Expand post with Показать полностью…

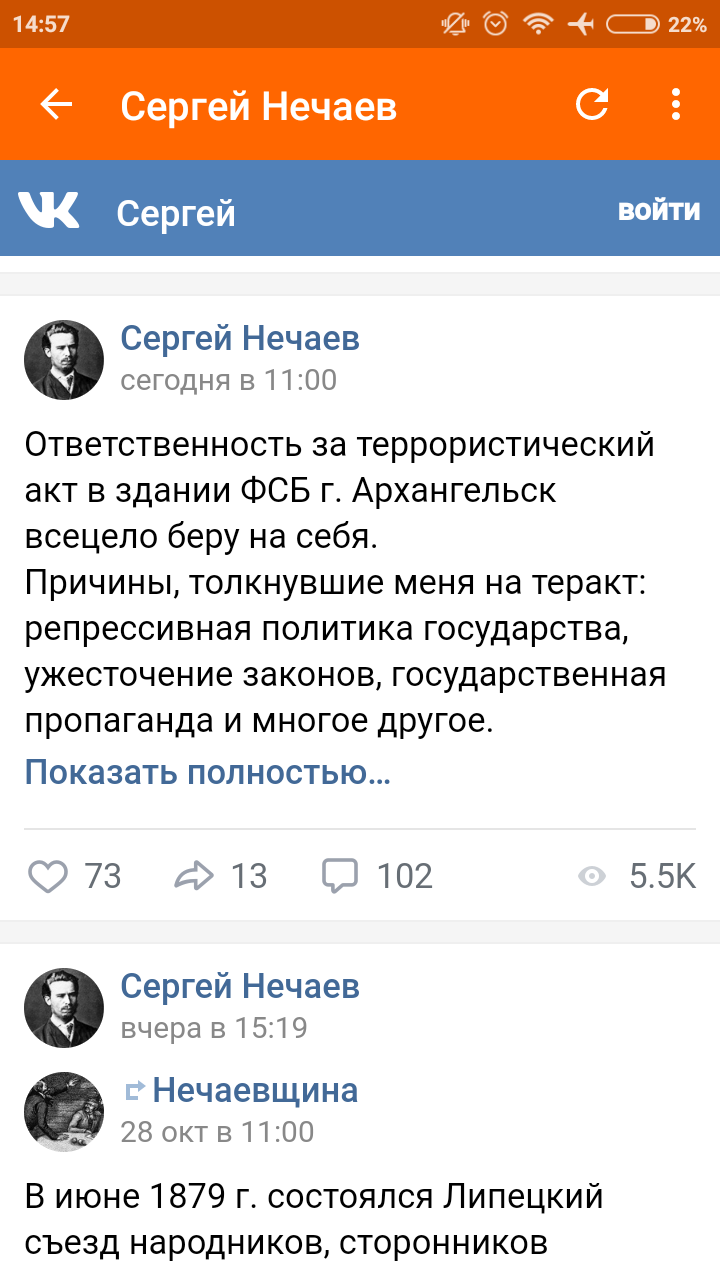(x=207, y=772)
